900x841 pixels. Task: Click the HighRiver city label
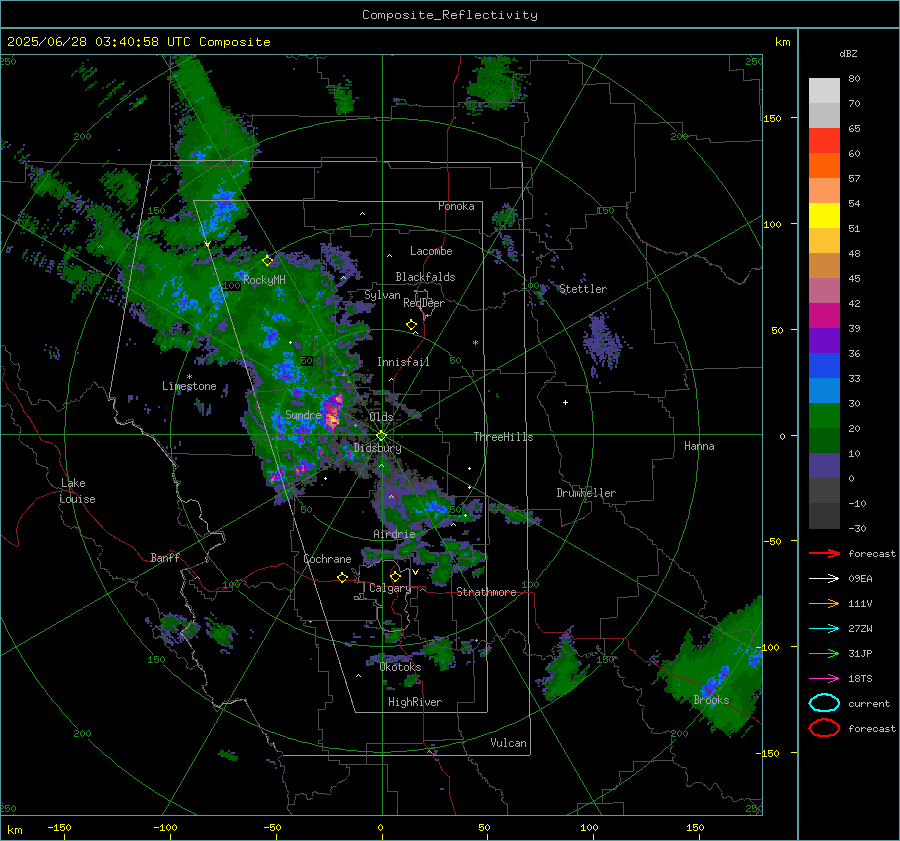415,702
